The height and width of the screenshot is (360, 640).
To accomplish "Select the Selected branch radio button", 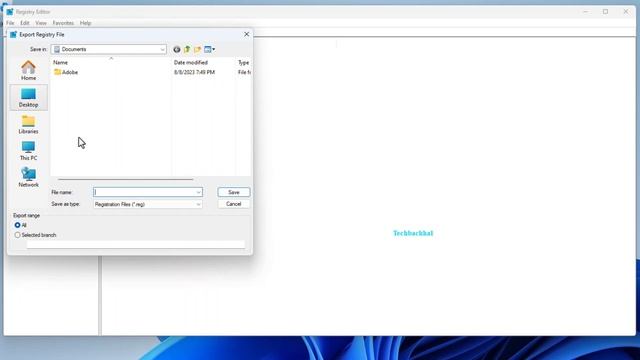I will point(17,235).
